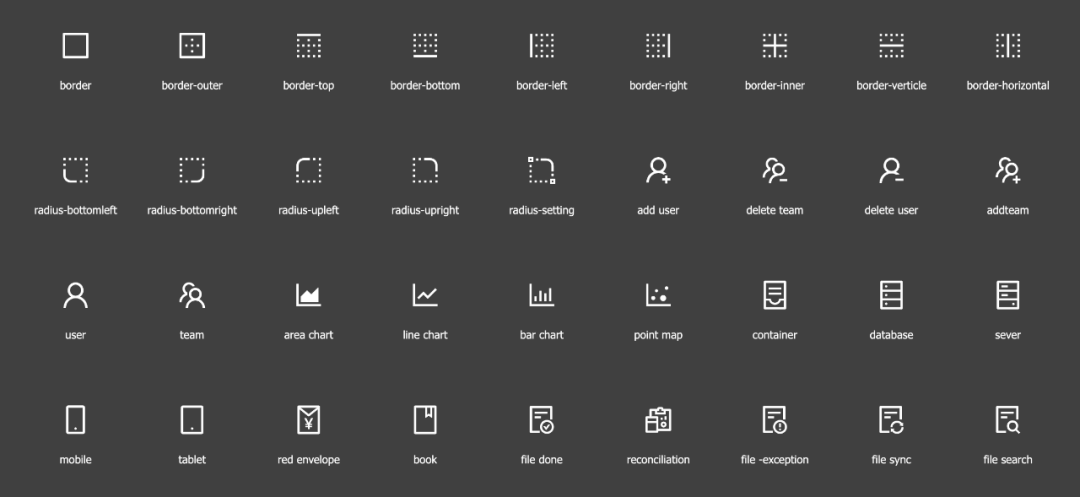This screenshot has width=1080, height=497.
Task: Click the "delete team" text label
Action: 775,210
